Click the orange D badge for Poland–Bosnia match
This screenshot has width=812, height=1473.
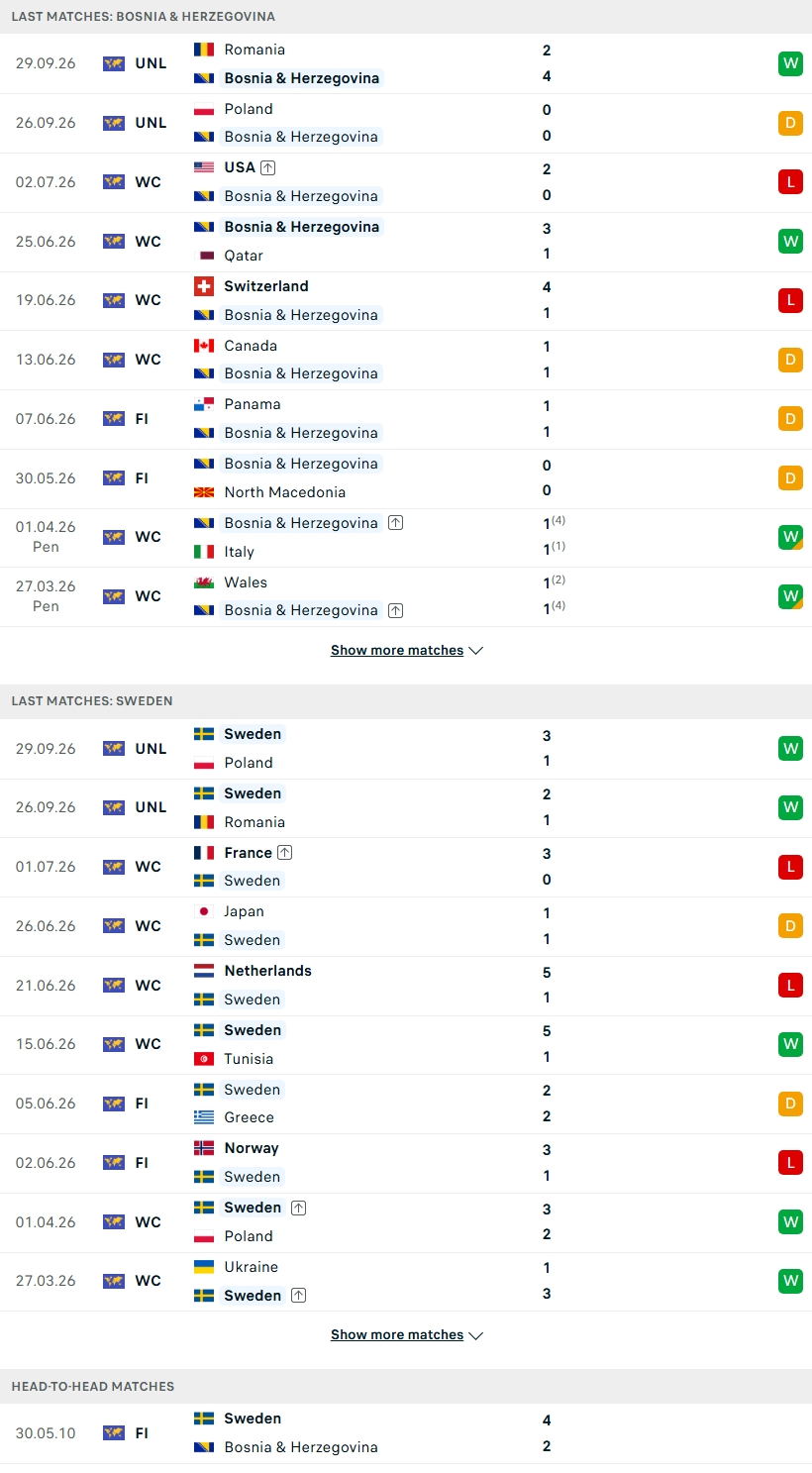(x=790, y=123)
